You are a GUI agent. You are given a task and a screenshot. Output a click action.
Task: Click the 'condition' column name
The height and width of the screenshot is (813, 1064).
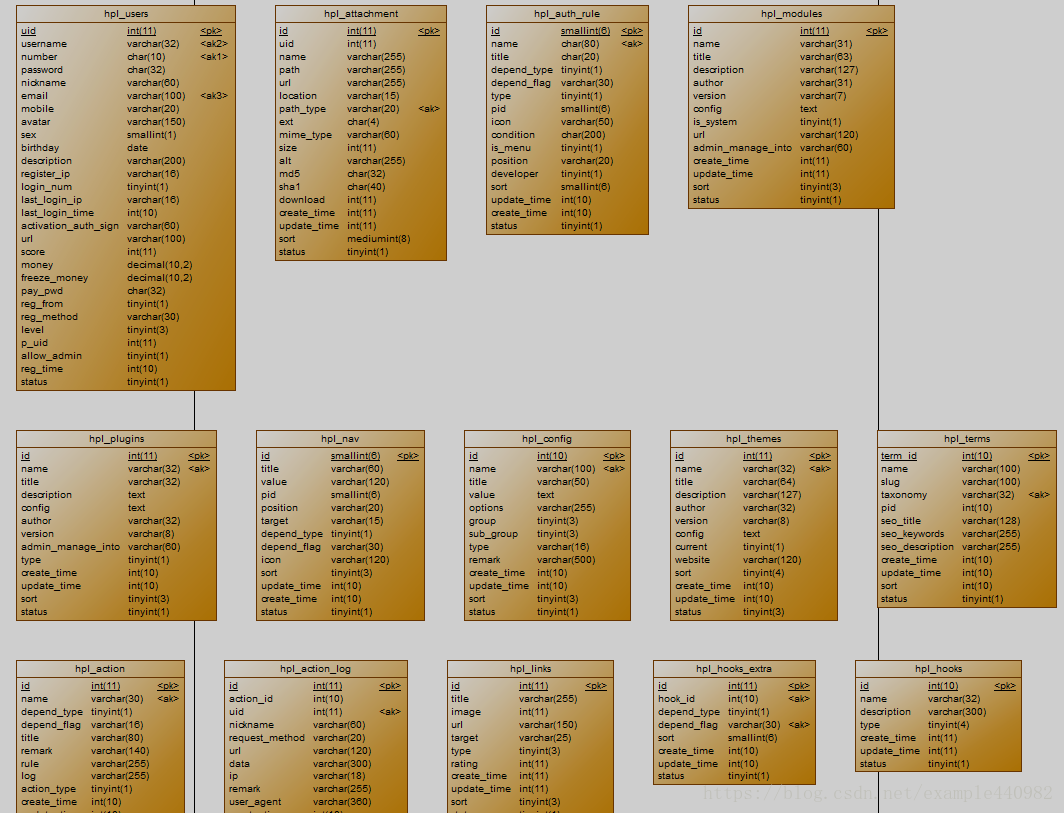tap(513, 135)
